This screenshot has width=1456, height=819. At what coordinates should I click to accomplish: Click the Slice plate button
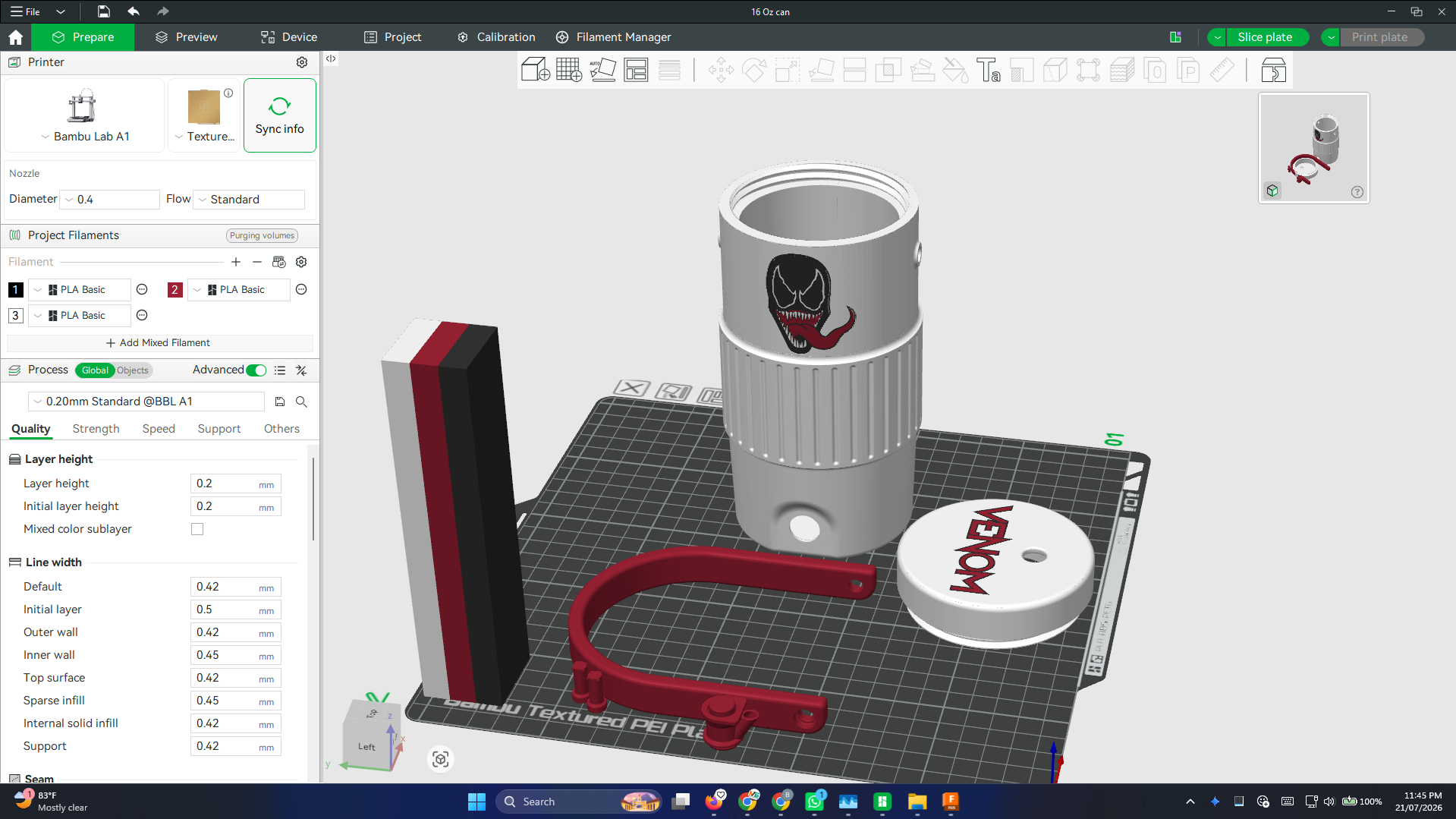[x=1265, y=37]
